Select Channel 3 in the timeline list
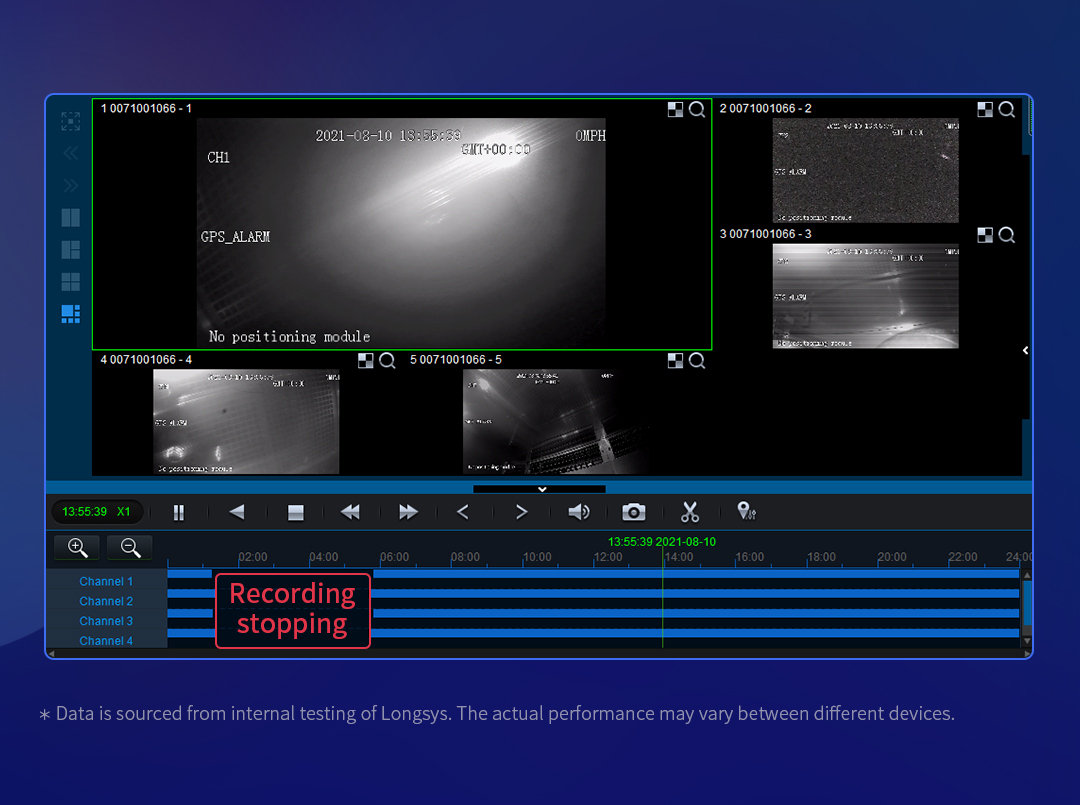Image resolution: width=1080 pixels, height=805 pixels. (105, 621)
